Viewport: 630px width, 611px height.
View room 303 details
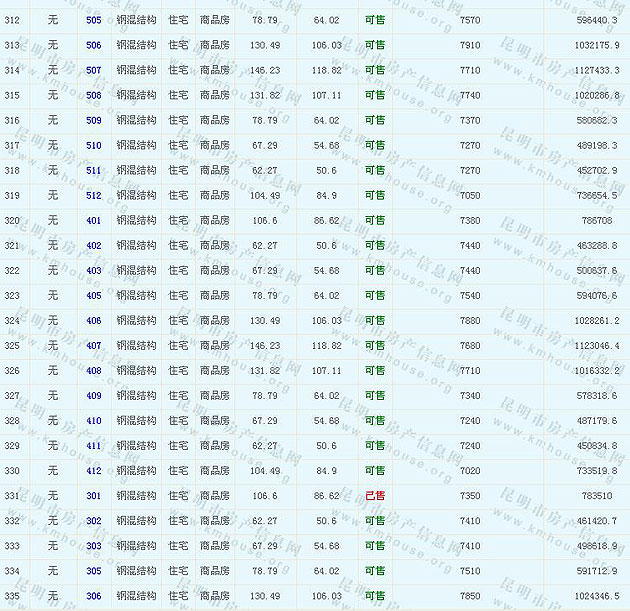93,545
